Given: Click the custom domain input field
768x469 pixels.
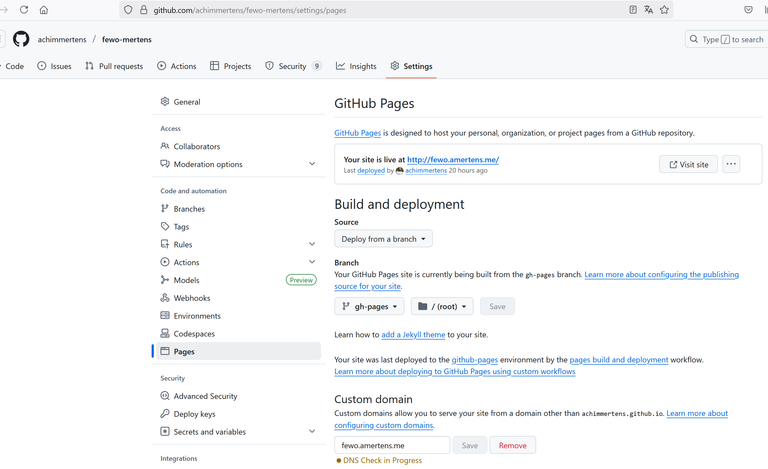Looking at the screenshot, I should pyautogui.click(x=392, y=446).
